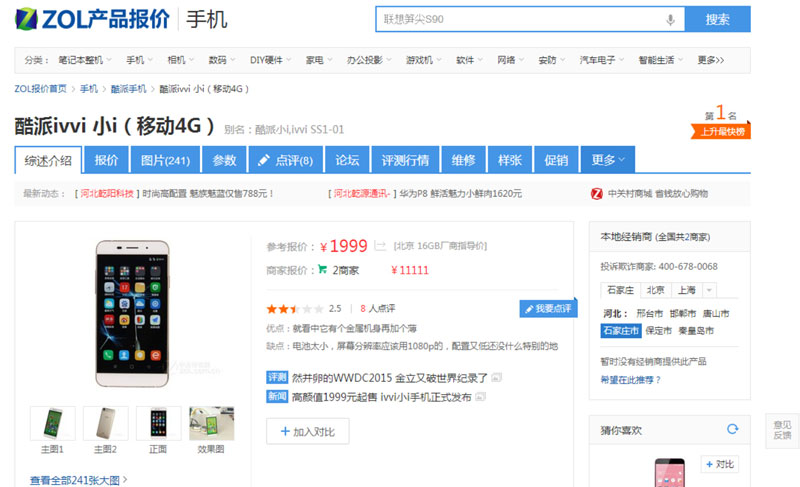Select 邯郸市 in the city list
Viewport: 800px width, 487px height.
[683, 314]
